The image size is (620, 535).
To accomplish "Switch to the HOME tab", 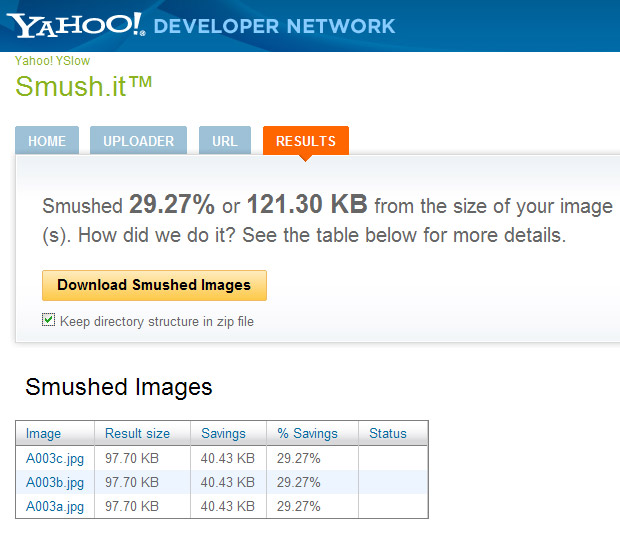I will click(47, 140).
